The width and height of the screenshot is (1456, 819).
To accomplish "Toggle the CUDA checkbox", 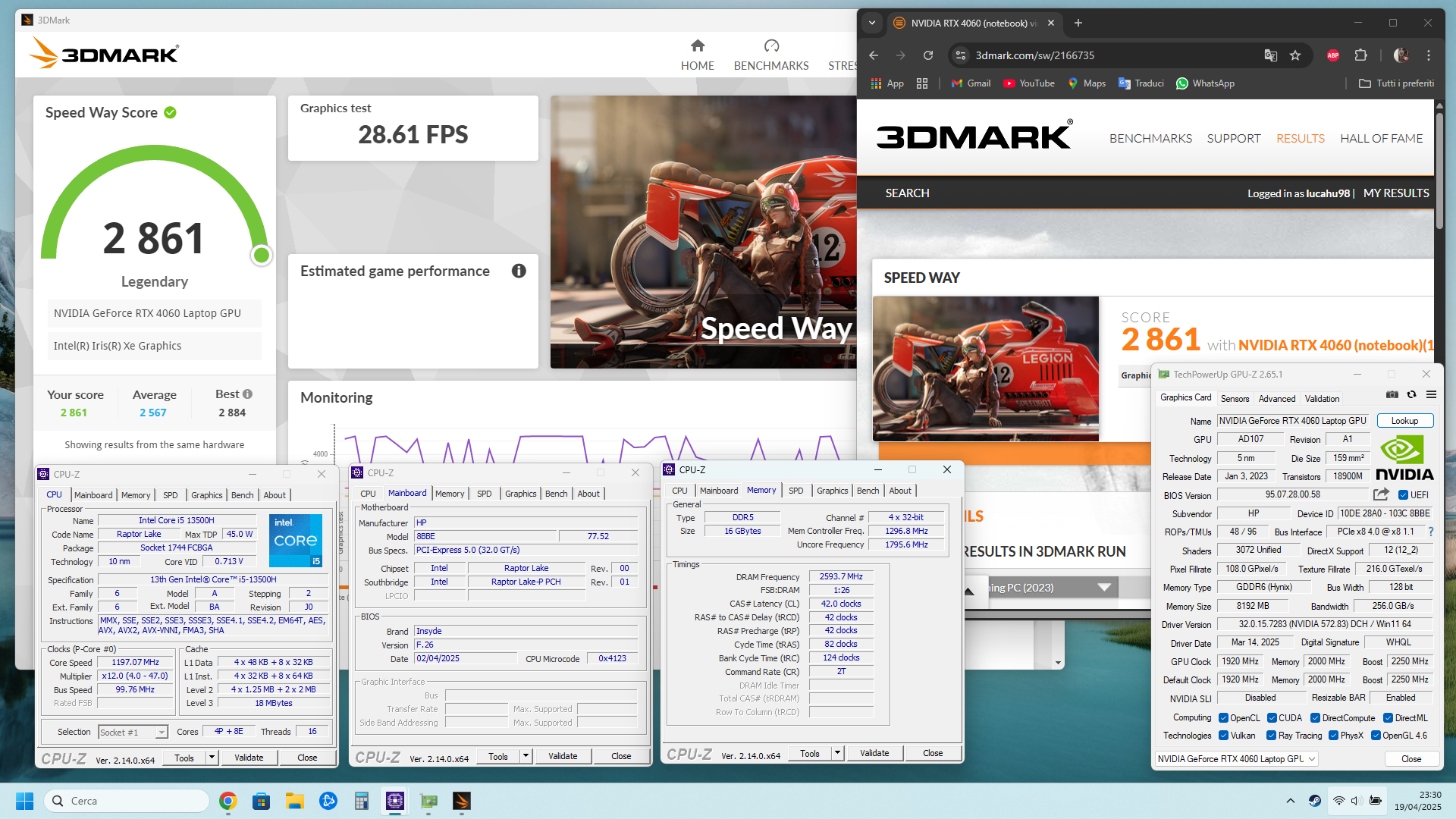I will click(1272, 718).
